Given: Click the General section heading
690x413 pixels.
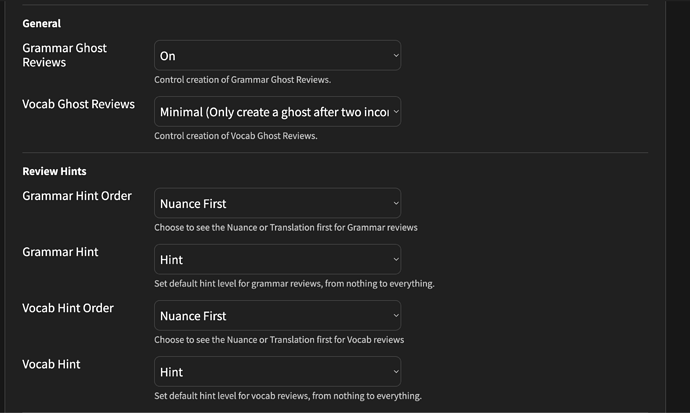Looking at the screenshot, I should pos(42,23).
